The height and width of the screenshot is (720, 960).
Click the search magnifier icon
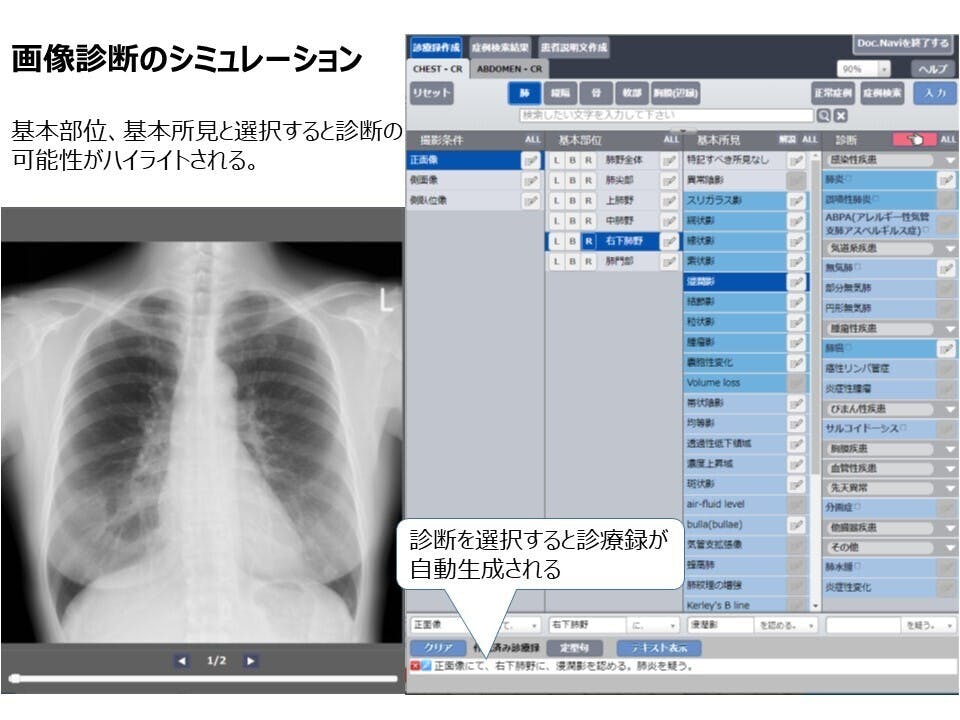click(823, 115)
